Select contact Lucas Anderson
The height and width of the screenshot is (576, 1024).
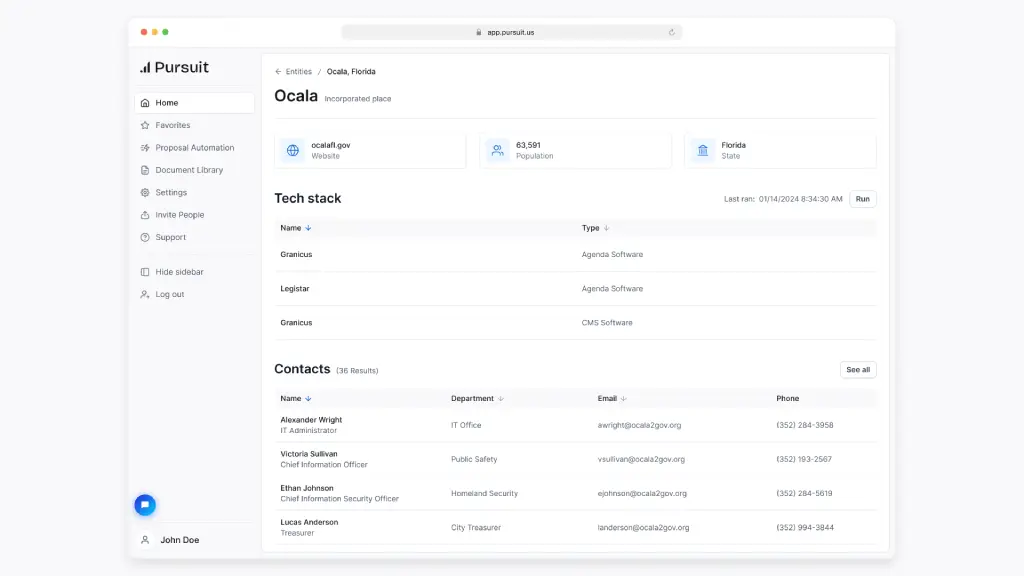(x=309, y=522)
